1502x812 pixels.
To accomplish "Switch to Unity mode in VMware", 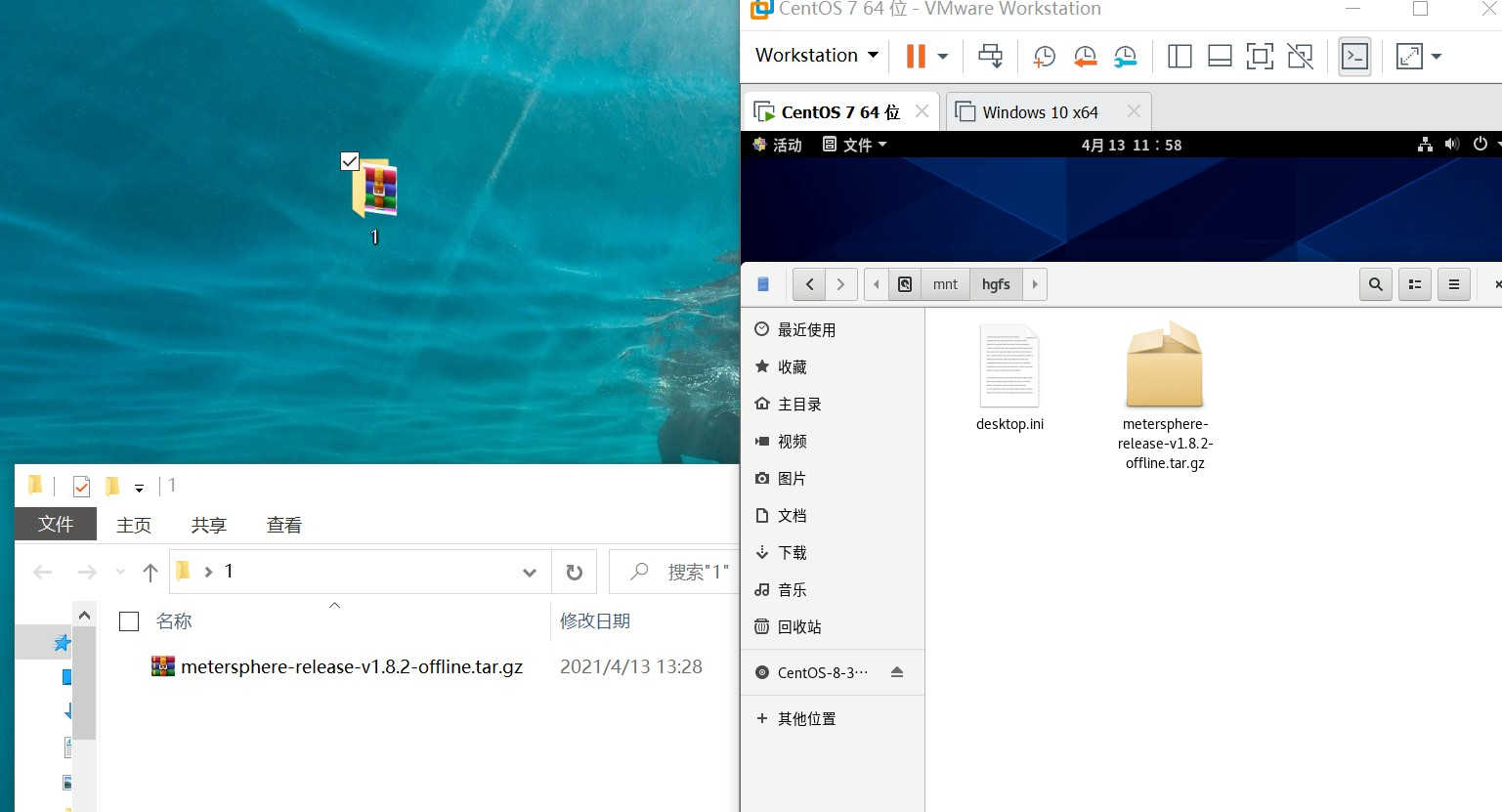I will point(1300,57).
